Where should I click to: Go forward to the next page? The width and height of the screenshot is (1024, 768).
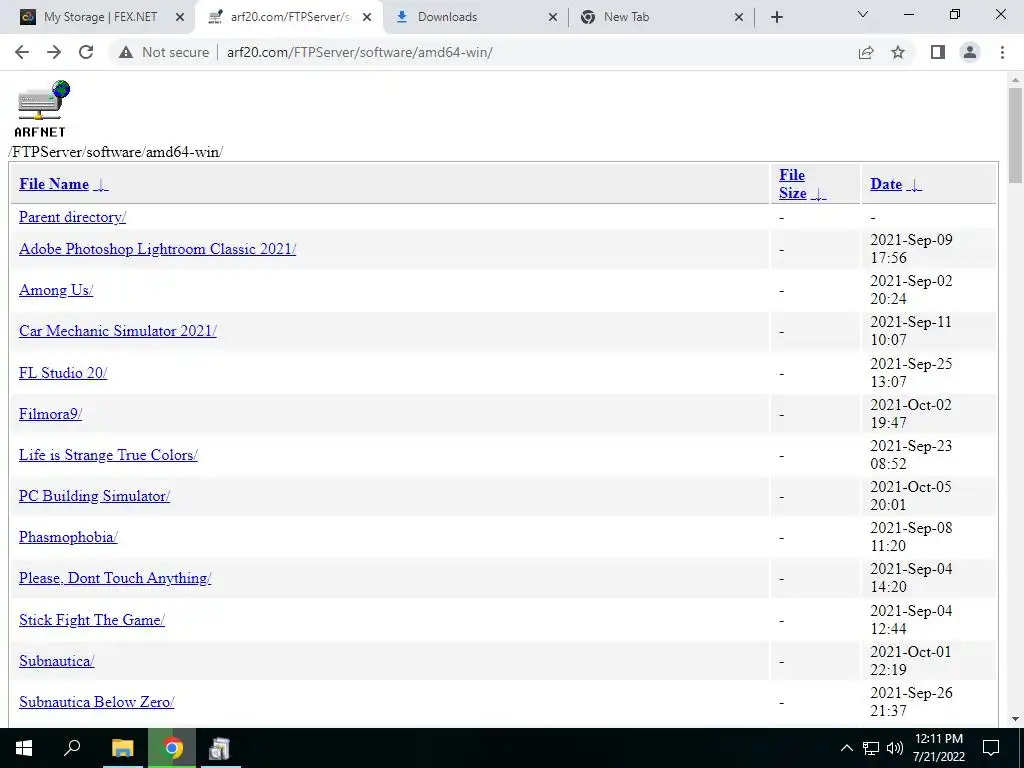54,52
